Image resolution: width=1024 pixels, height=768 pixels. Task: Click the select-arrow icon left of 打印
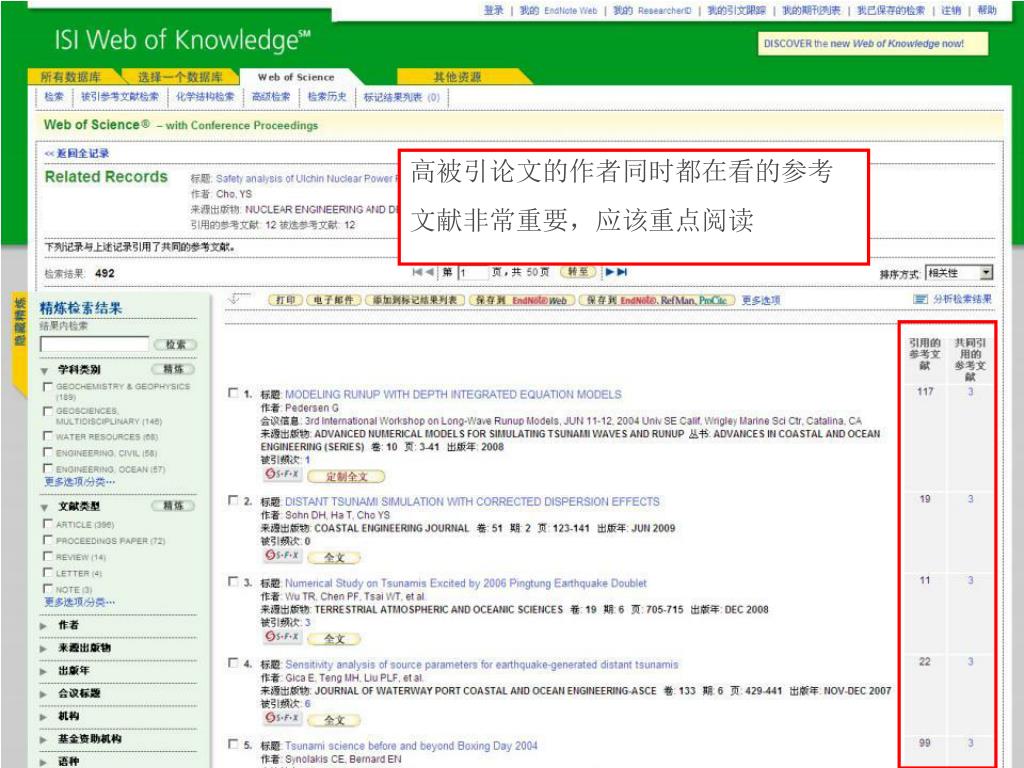pyautogui.click(x=238, y=299)
